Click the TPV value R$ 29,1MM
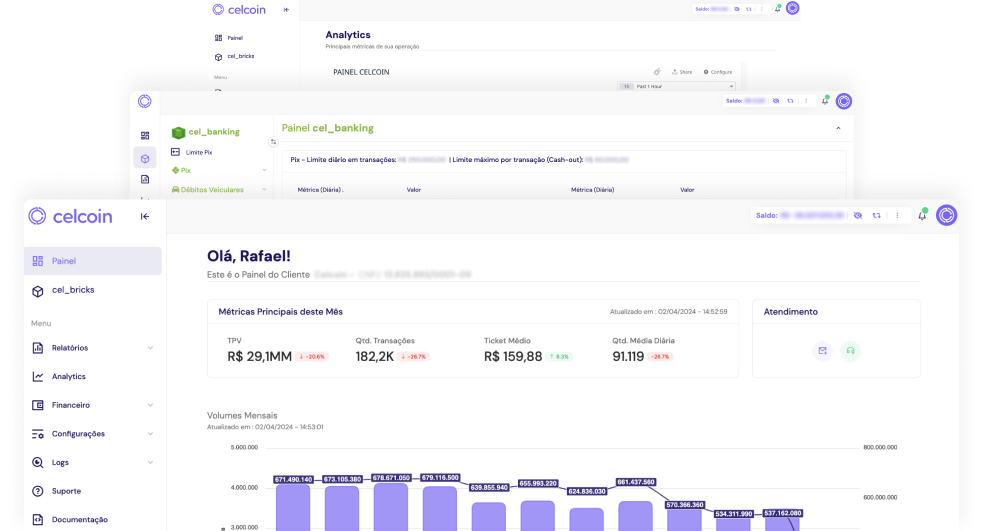 pyautogui.click(x=259, y=357)
